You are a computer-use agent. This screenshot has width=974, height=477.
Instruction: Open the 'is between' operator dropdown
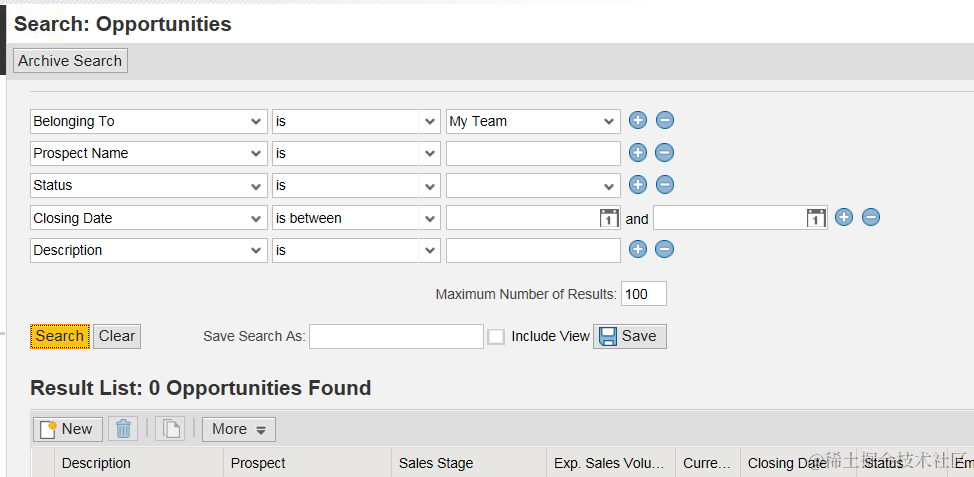click(430, 218)
